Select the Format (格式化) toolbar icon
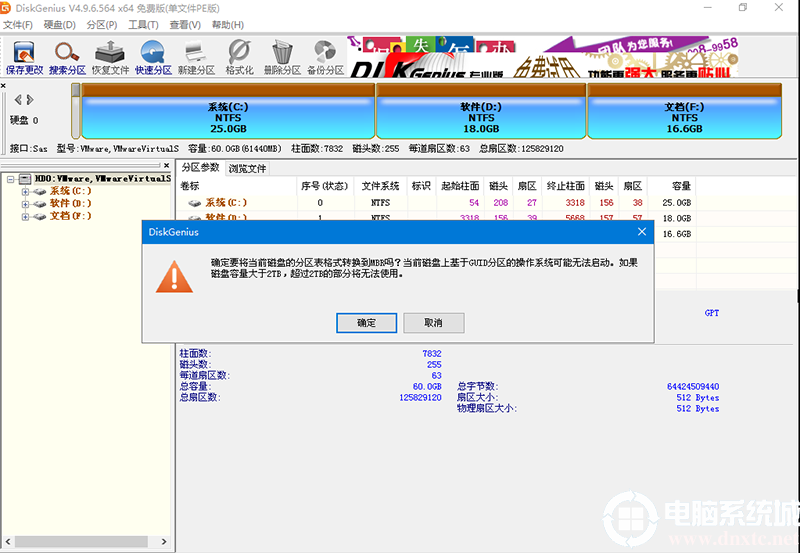The image size is (800, 553). [x=239, y=58]
